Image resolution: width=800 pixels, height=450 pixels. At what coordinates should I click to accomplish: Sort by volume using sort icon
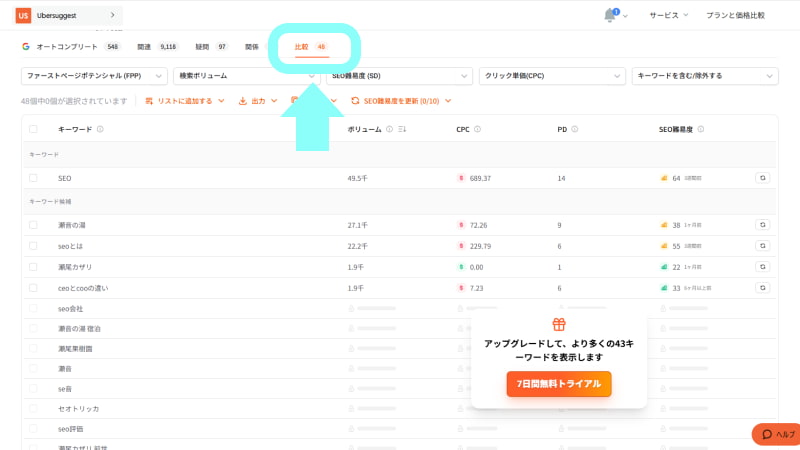402,129
